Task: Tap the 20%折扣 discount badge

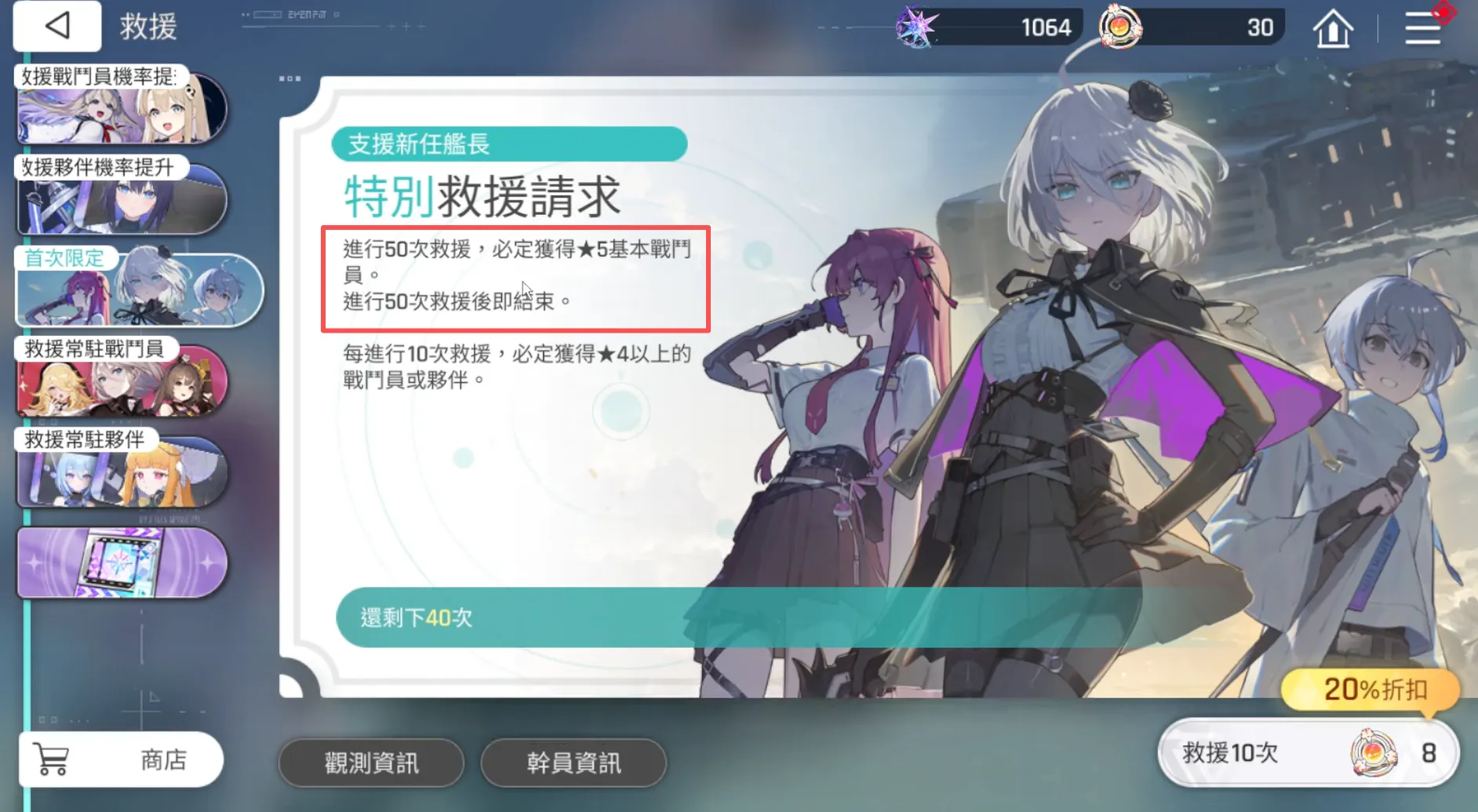Action: coord(1371,690)
